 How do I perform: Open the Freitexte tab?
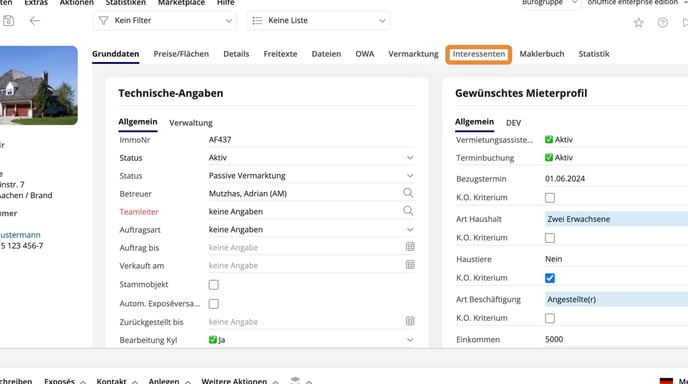(x=280, y=54)
